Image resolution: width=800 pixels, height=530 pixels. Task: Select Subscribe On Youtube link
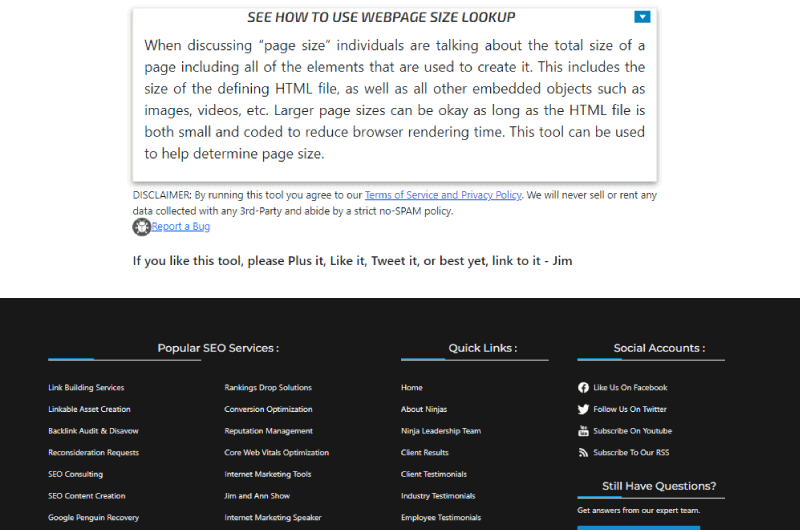633,431
